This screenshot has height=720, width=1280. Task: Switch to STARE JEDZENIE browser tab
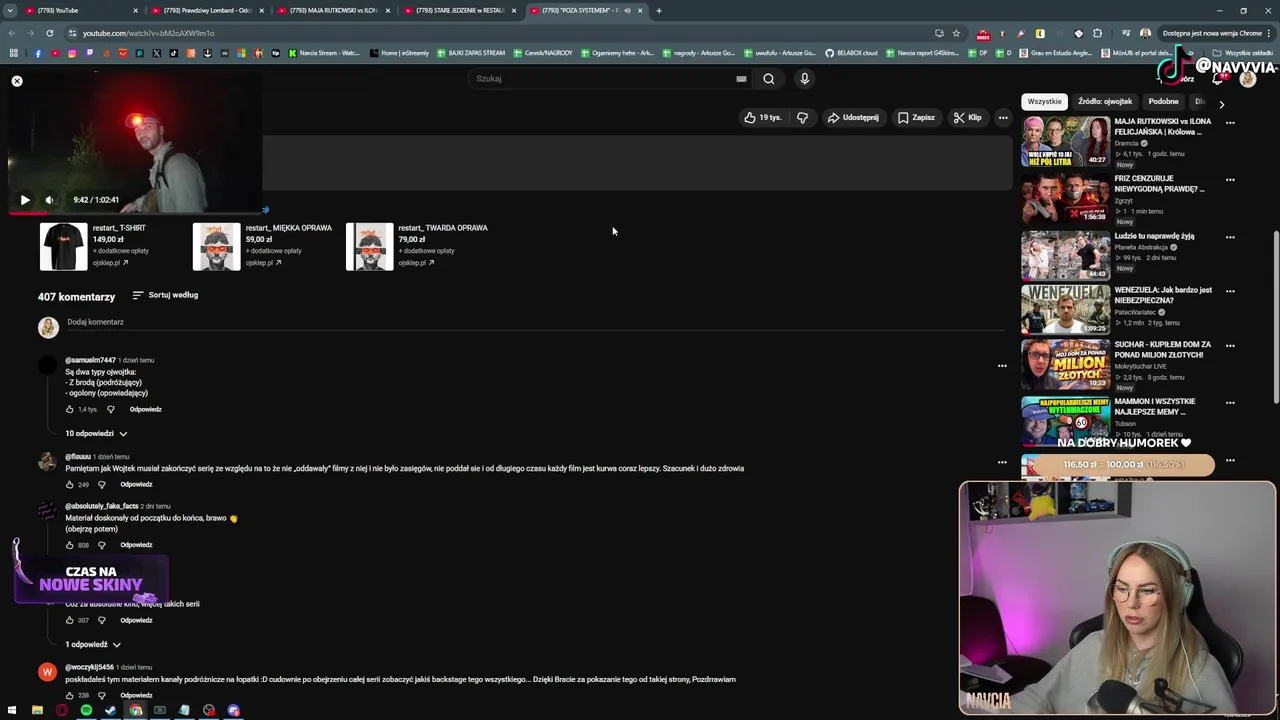460,10
